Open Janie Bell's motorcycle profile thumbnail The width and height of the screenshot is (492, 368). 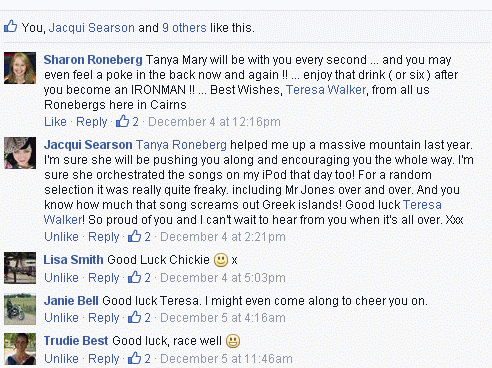point(20,309)
